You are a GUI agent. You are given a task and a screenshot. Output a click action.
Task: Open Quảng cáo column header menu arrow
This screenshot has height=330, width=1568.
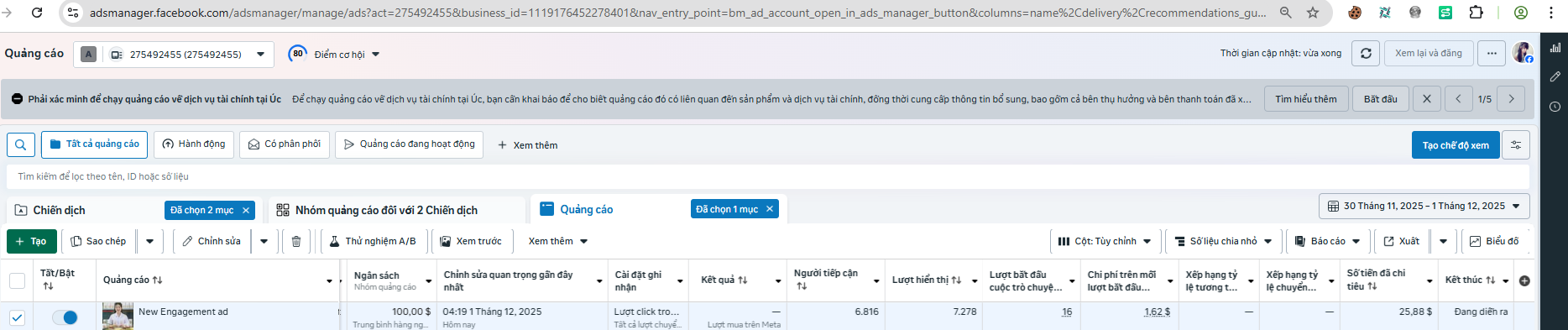coord(329,280)
